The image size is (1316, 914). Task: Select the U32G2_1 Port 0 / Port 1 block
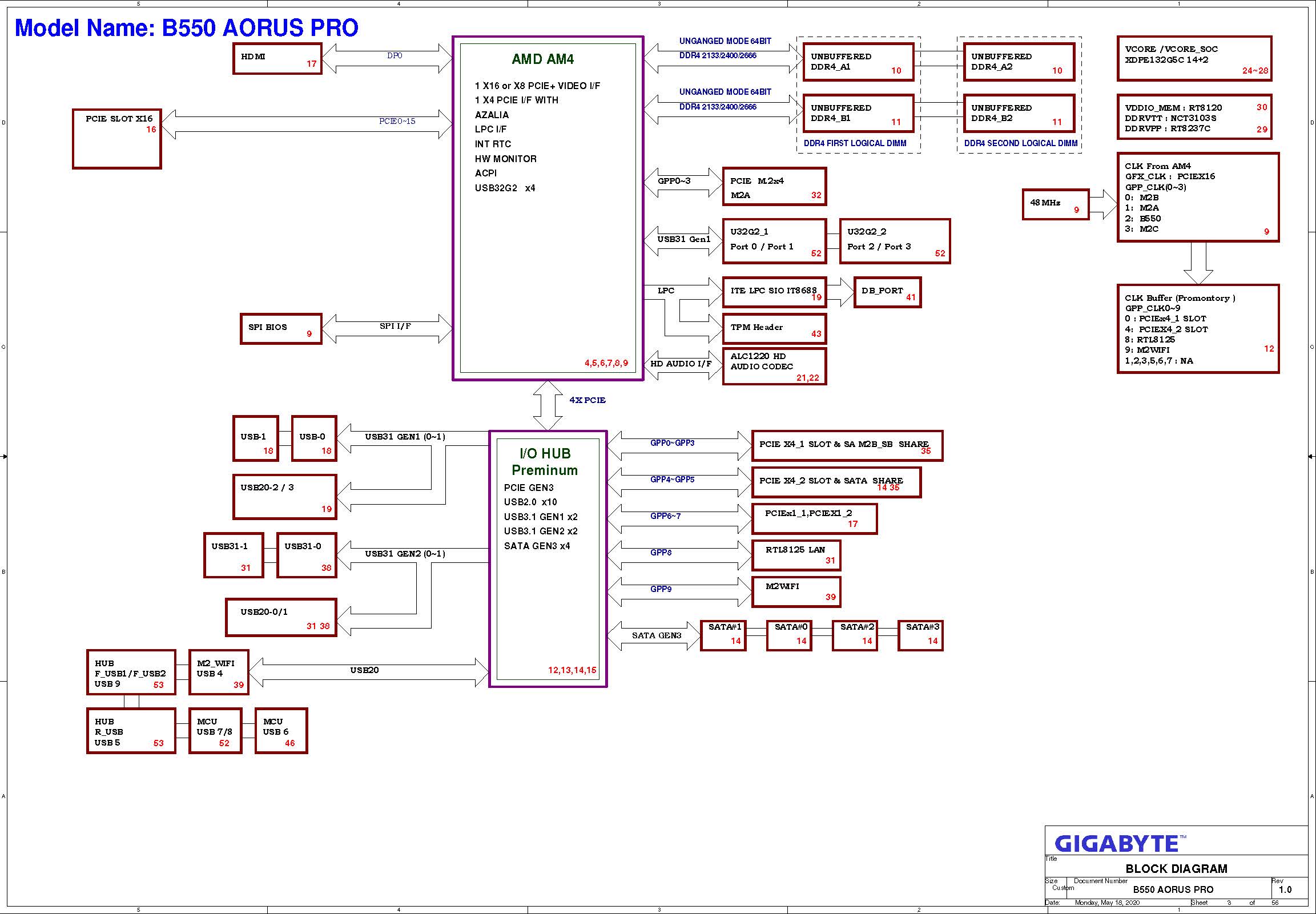click(774, 241)
